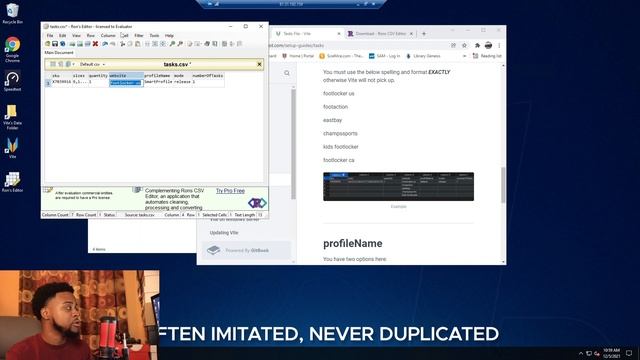Open the SAM - Log In bookmark

(x=384, y=56)
